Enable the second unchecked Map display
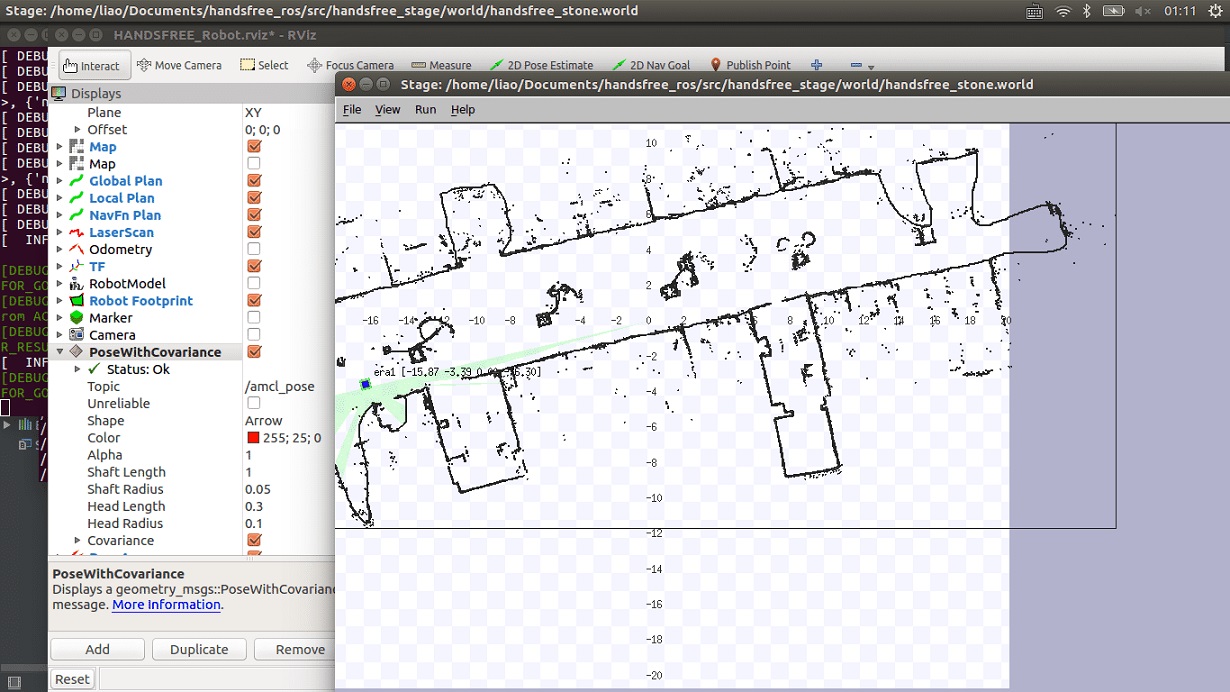 (254, 164)
